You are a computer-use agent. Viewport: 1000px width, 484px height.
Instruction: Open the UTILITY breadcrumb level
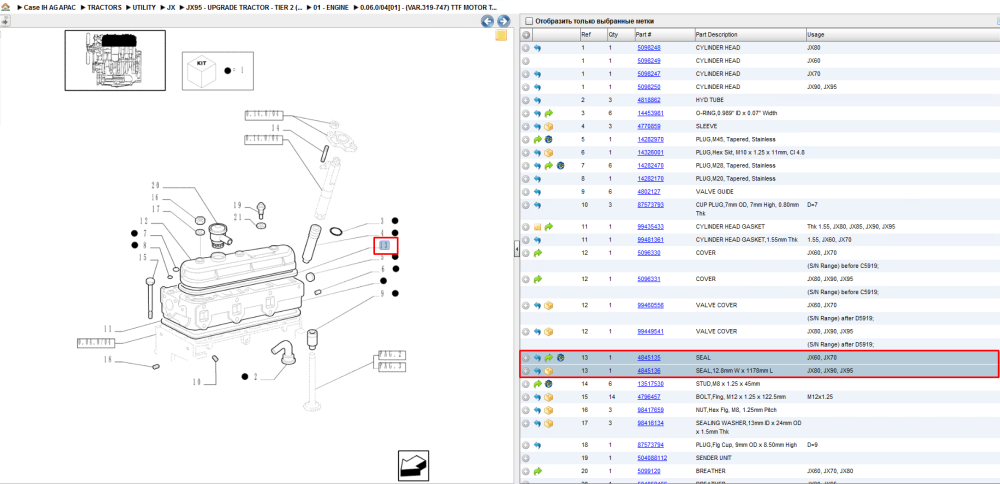[144, 7]
